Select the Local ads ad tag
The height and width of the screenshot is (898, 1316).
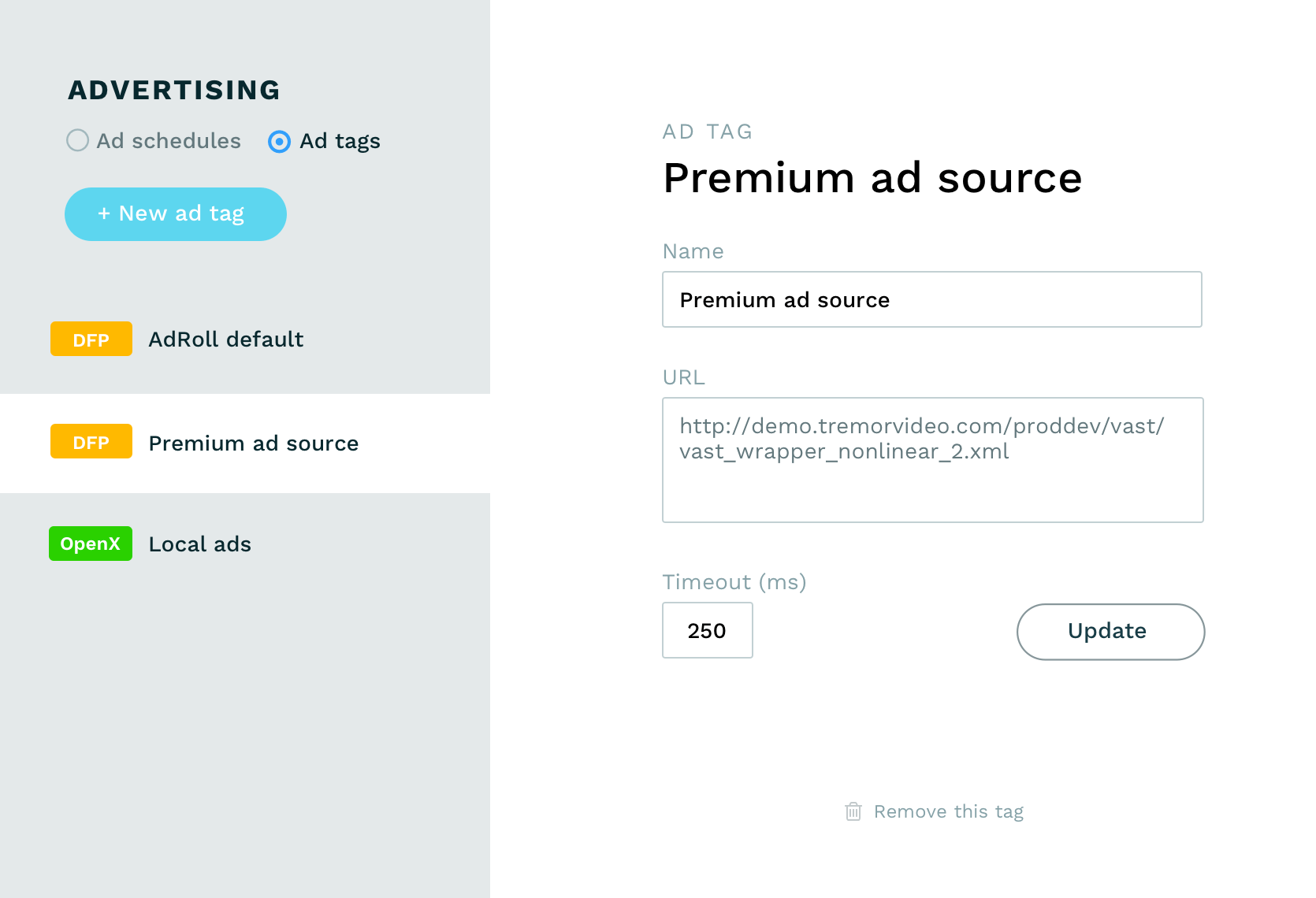click(x=199, y=544)
